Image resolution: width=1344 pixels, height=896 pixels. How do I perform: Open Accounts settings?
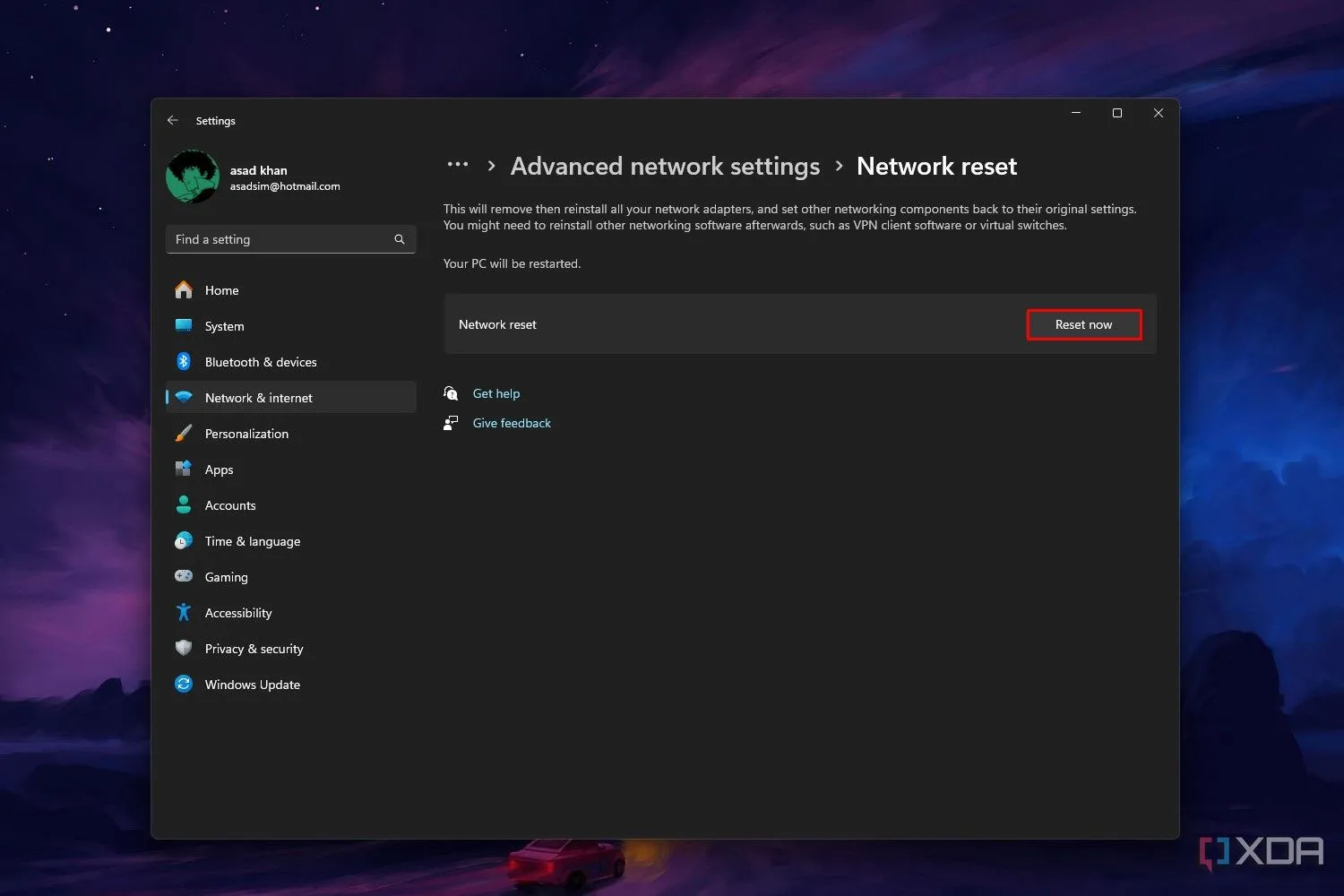(x=229, y=505)
